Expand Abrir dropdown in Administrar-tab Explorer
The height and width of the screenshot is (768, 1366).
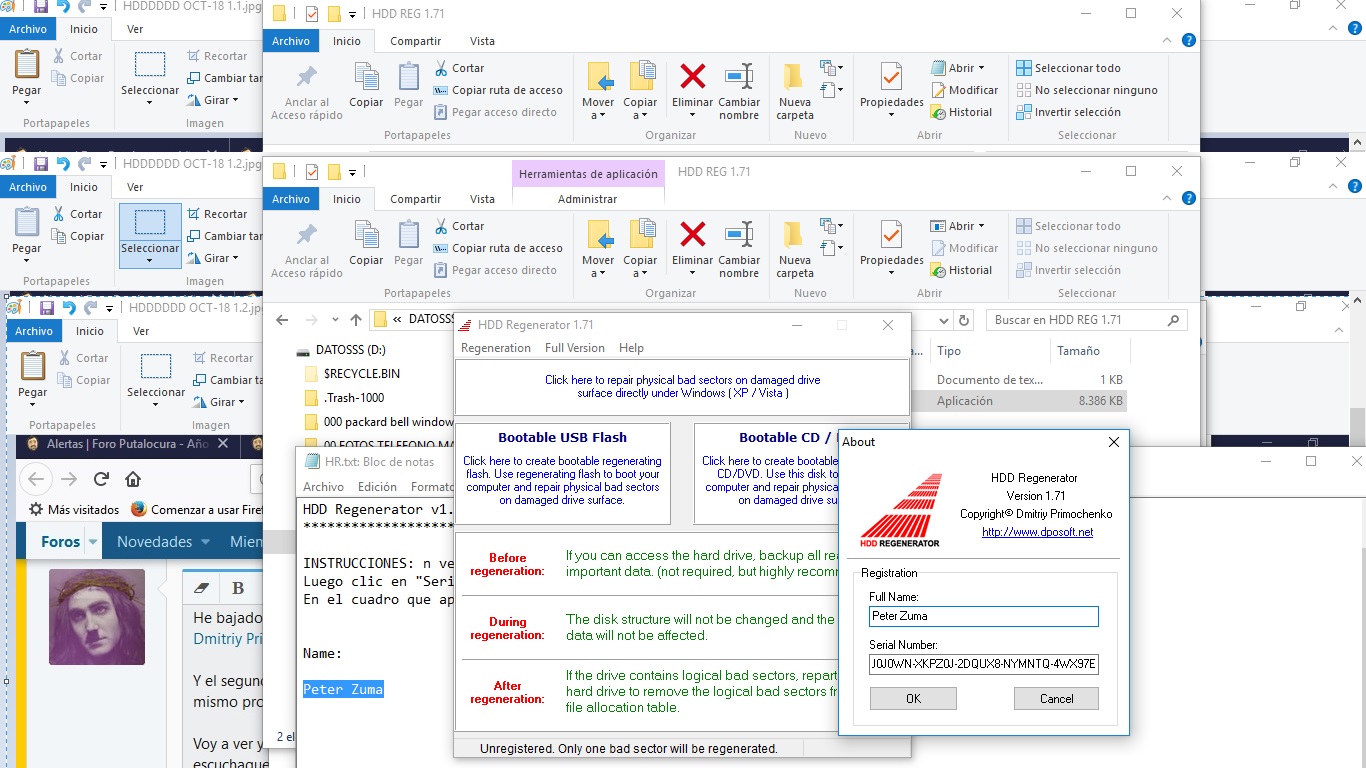[x=981, y=226]
